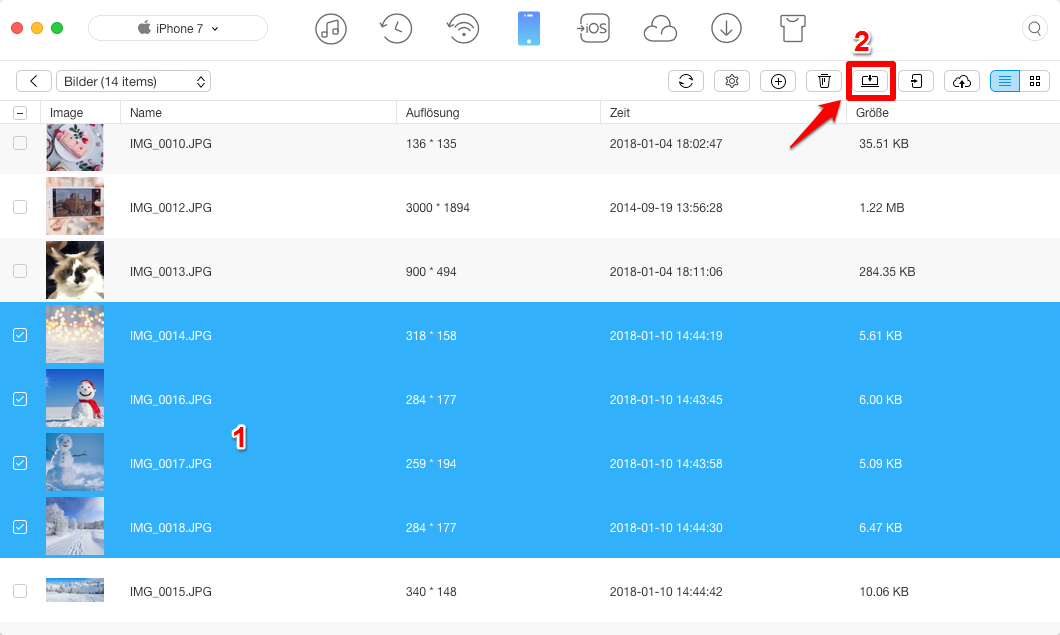Click the size value 284.35 KB
This screenshot has height=635, width=1060.
(887, 272)
